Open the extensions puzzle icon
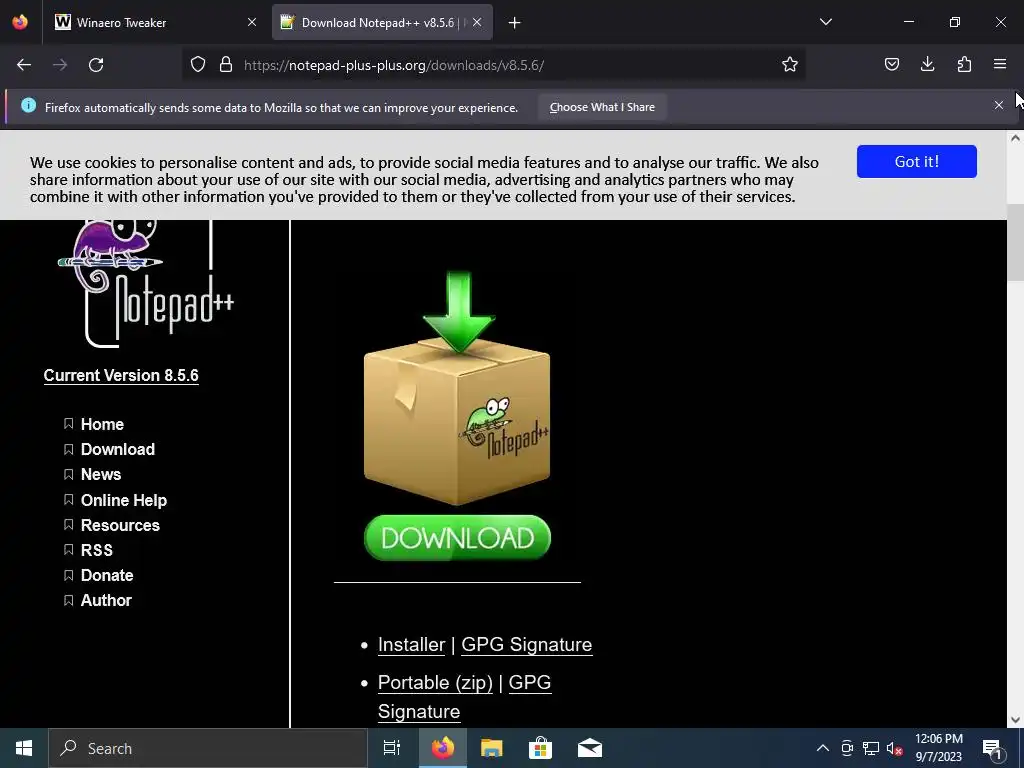 pos(964,65)
